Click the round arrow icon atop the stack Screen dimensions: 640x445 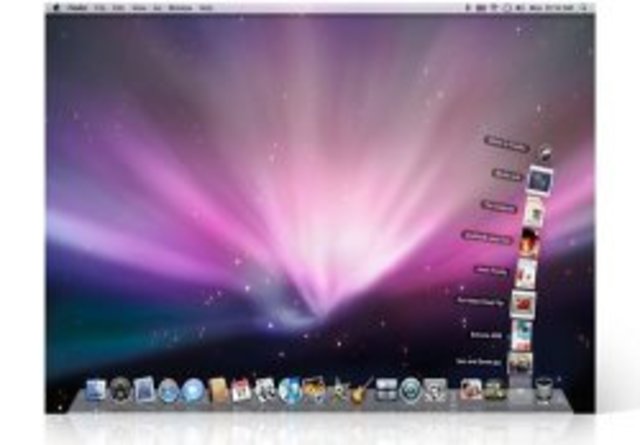pyautogui.click(x=546, y=153)
